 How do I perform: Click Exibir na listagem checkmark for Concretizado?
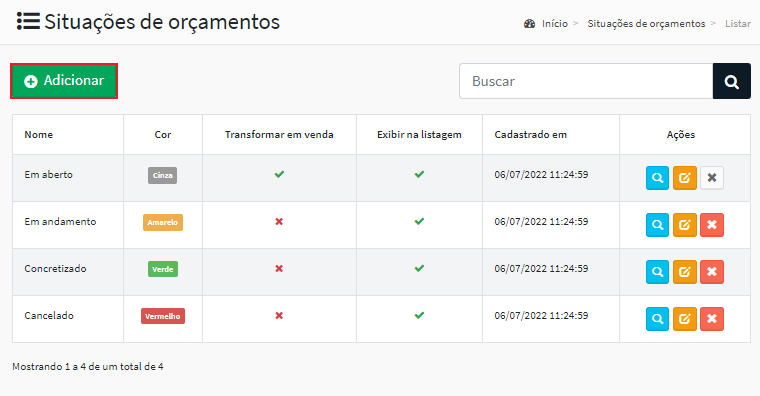point(419,268)
